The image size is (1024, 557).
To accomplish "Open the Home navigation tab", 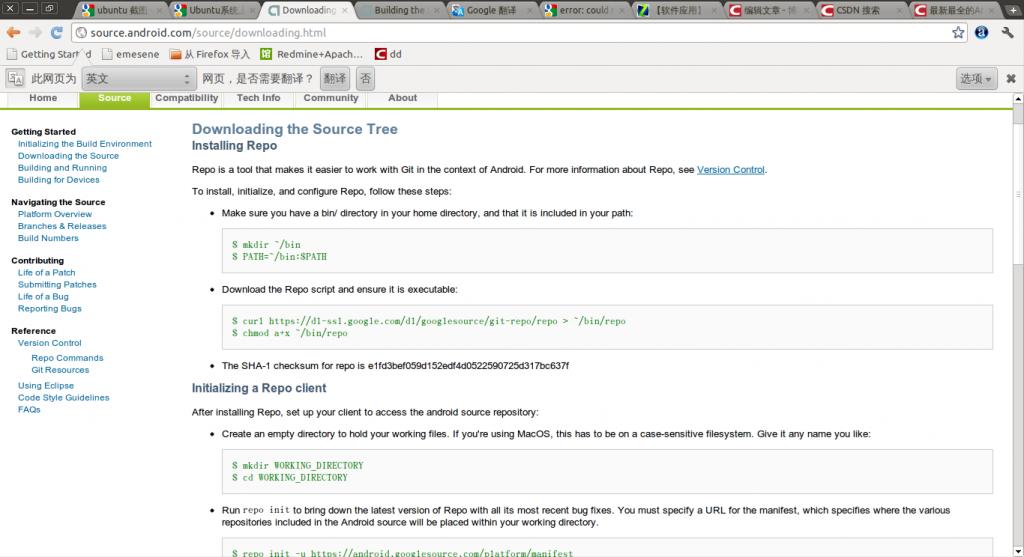I will coord(43,98).
